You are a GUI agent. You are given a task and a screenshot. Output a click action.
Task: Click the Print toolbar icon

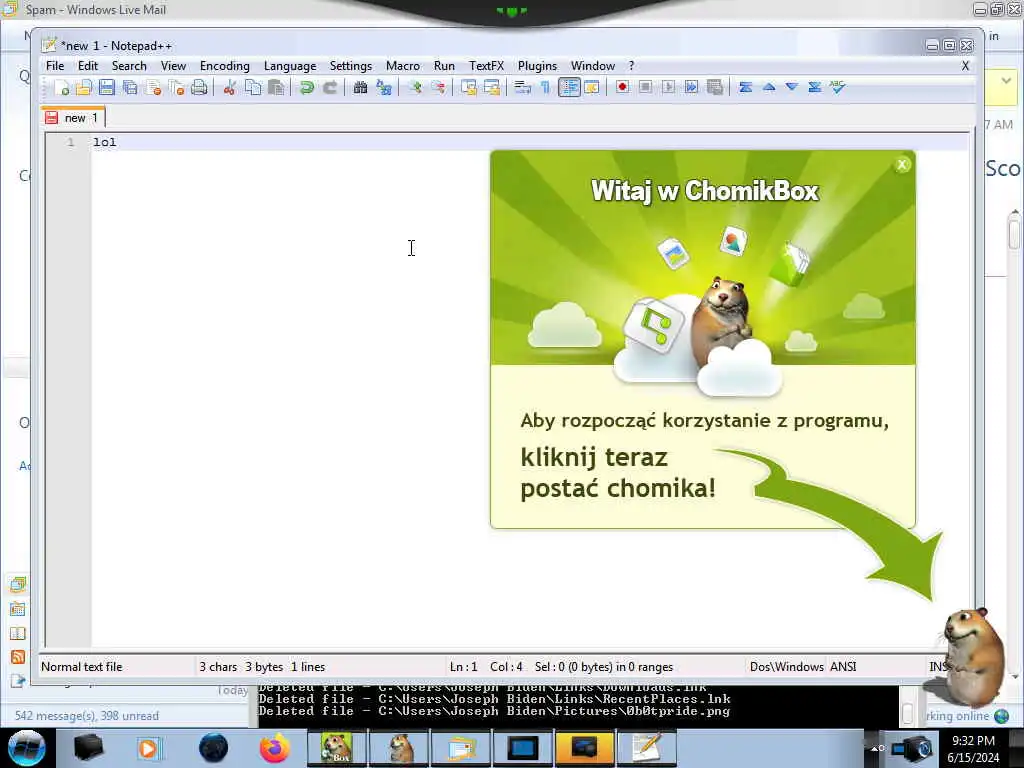[x=199, y=87]
